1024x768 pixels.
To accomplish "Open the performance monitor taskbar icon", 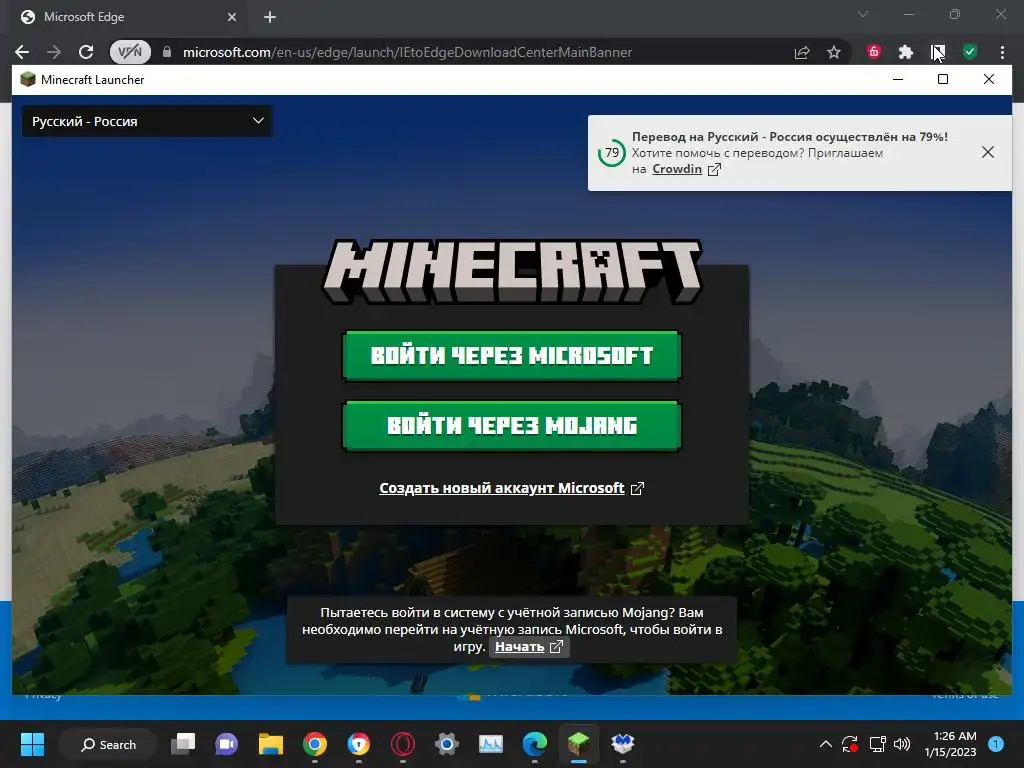I will click(x=490, y=744).
